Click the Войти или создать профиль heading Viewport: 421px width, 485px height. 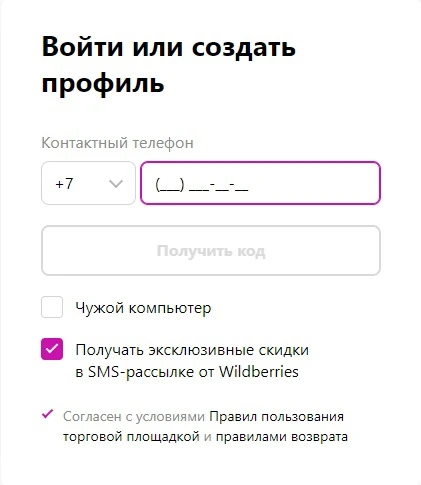(169, 64)
